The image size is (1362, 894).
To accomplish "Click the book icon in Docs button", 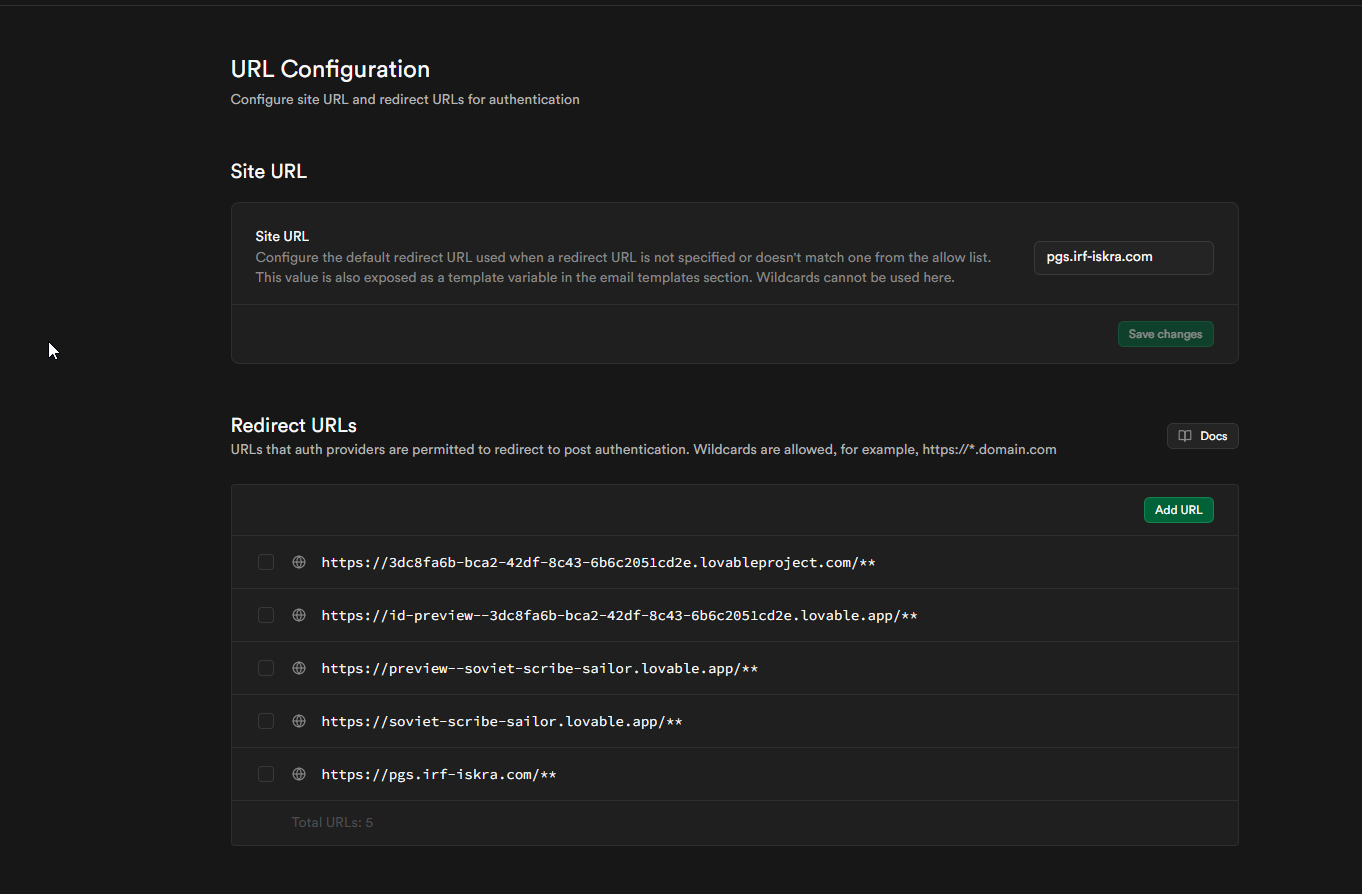I will (x=1185, y=436).
